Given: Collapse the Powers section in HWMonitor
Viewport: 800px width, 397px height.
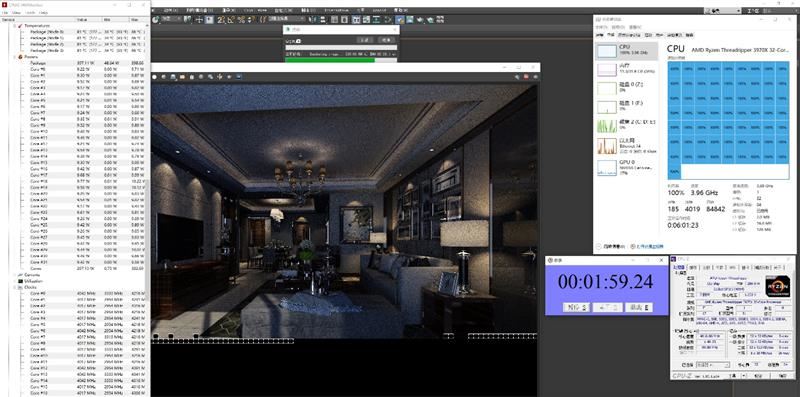Looking at the screenshot, I should [15, 57].
